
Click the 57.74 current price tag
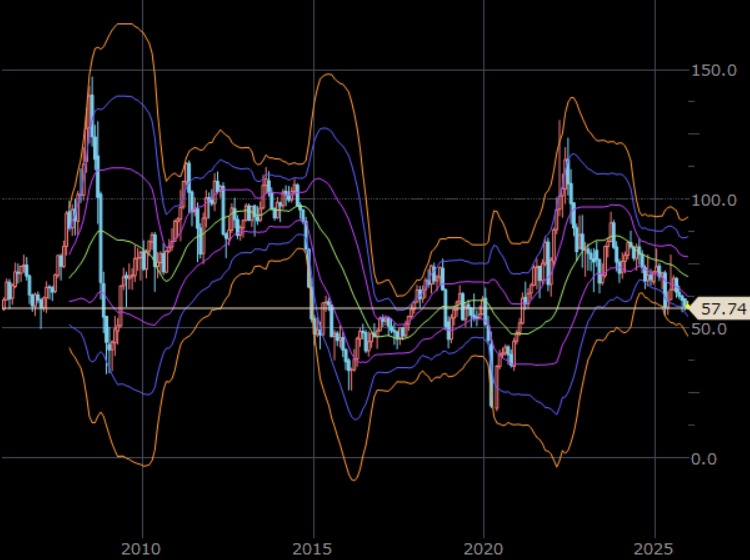(x=724, y=309)
